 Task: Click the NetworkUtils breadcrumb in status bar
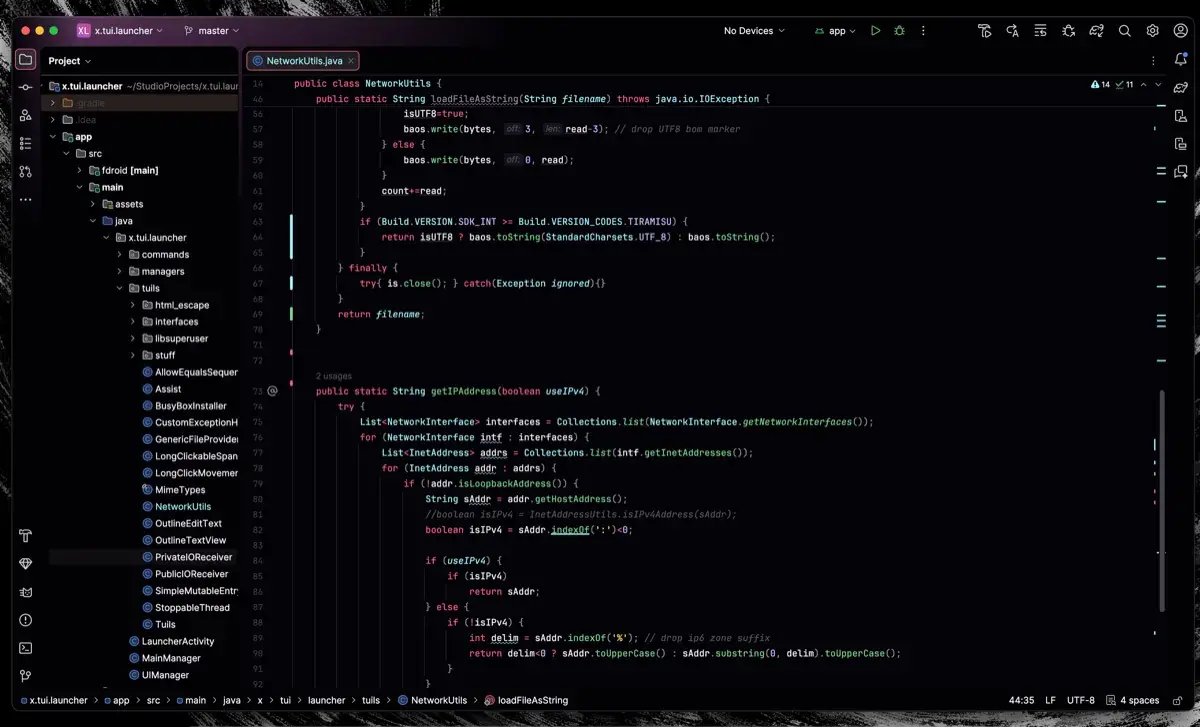pos(432,700)
